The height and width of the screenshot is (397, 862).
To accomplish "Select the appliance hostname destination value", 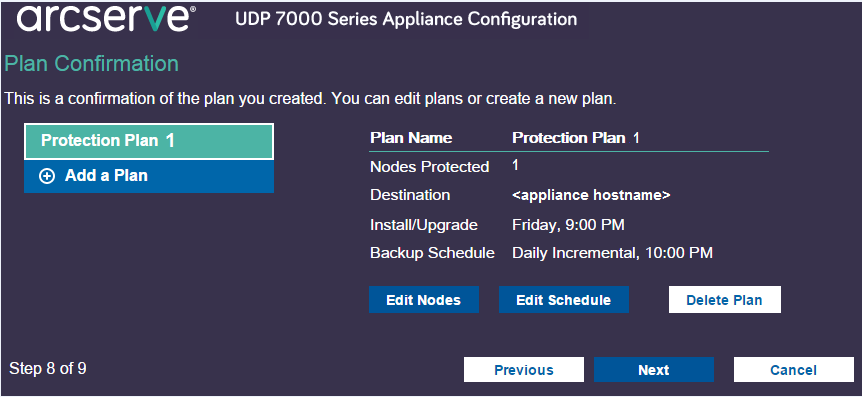I will [591, 195].
